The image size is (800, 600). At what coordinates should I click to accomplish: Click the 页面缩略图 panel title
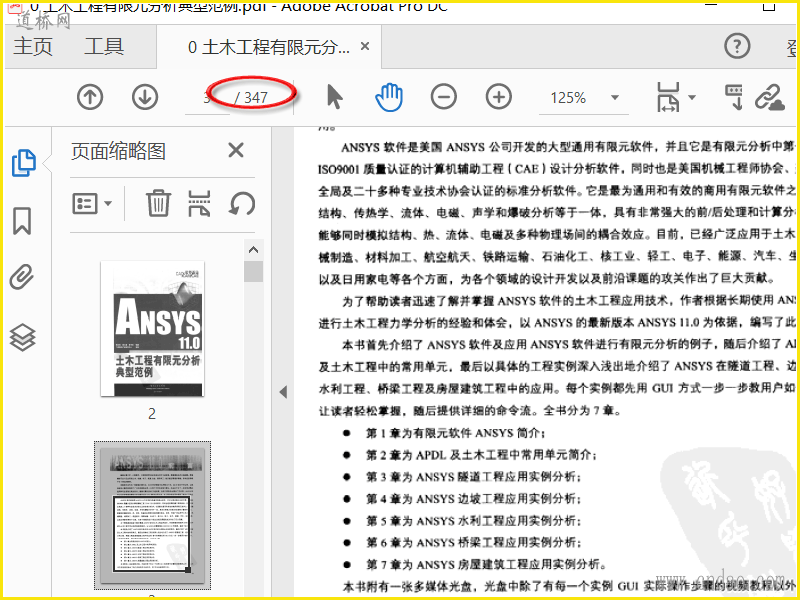pyautogui.click(x=118, y=151)
